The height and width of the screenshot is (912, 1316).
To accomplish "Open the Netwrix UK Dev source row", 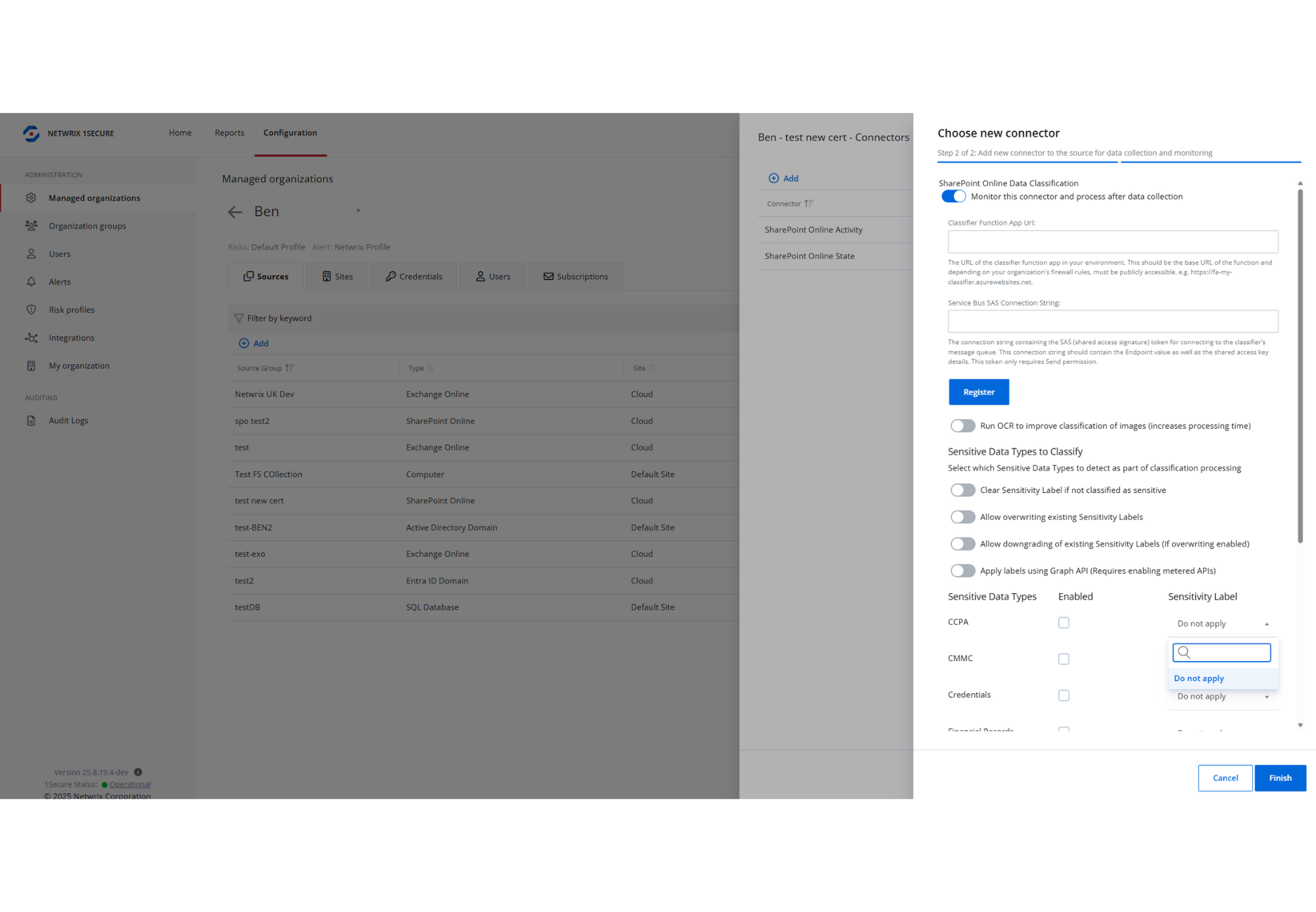I will [x=483, y=394].
